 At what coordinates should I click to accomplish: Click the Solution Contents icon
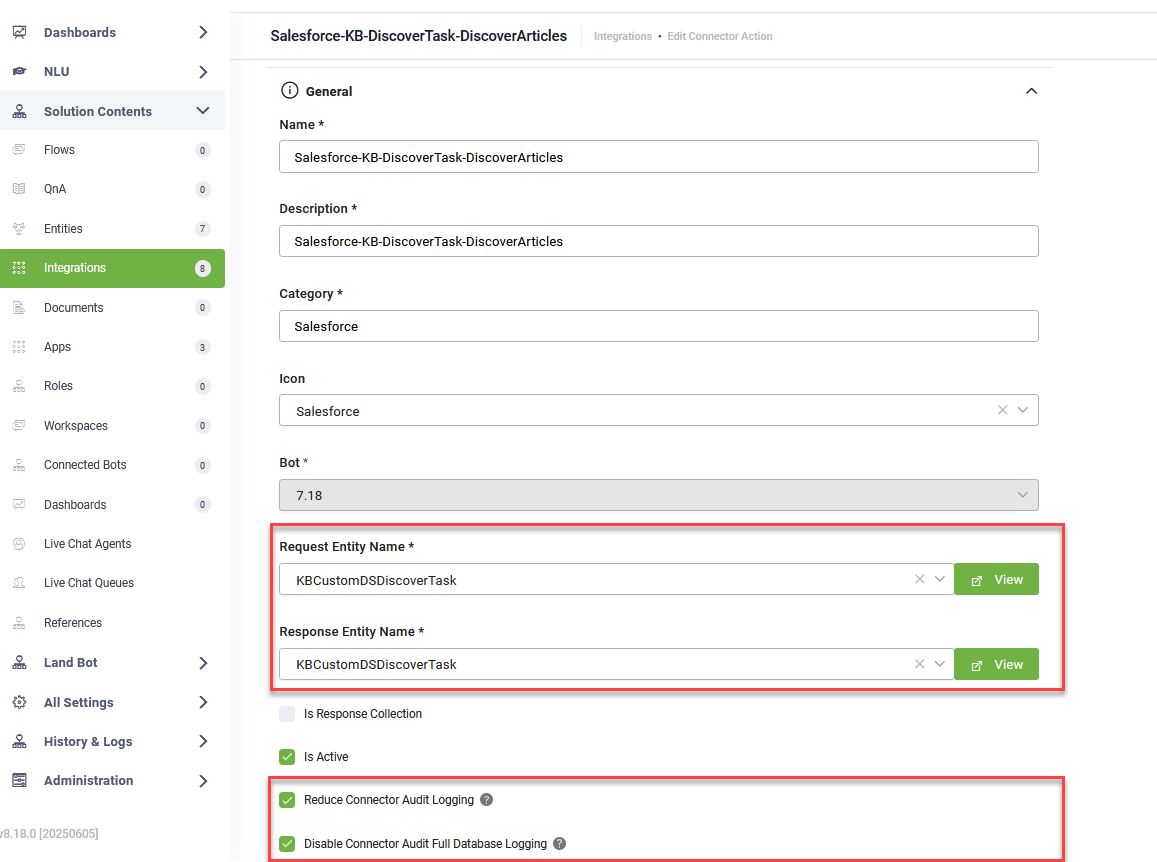20,111
